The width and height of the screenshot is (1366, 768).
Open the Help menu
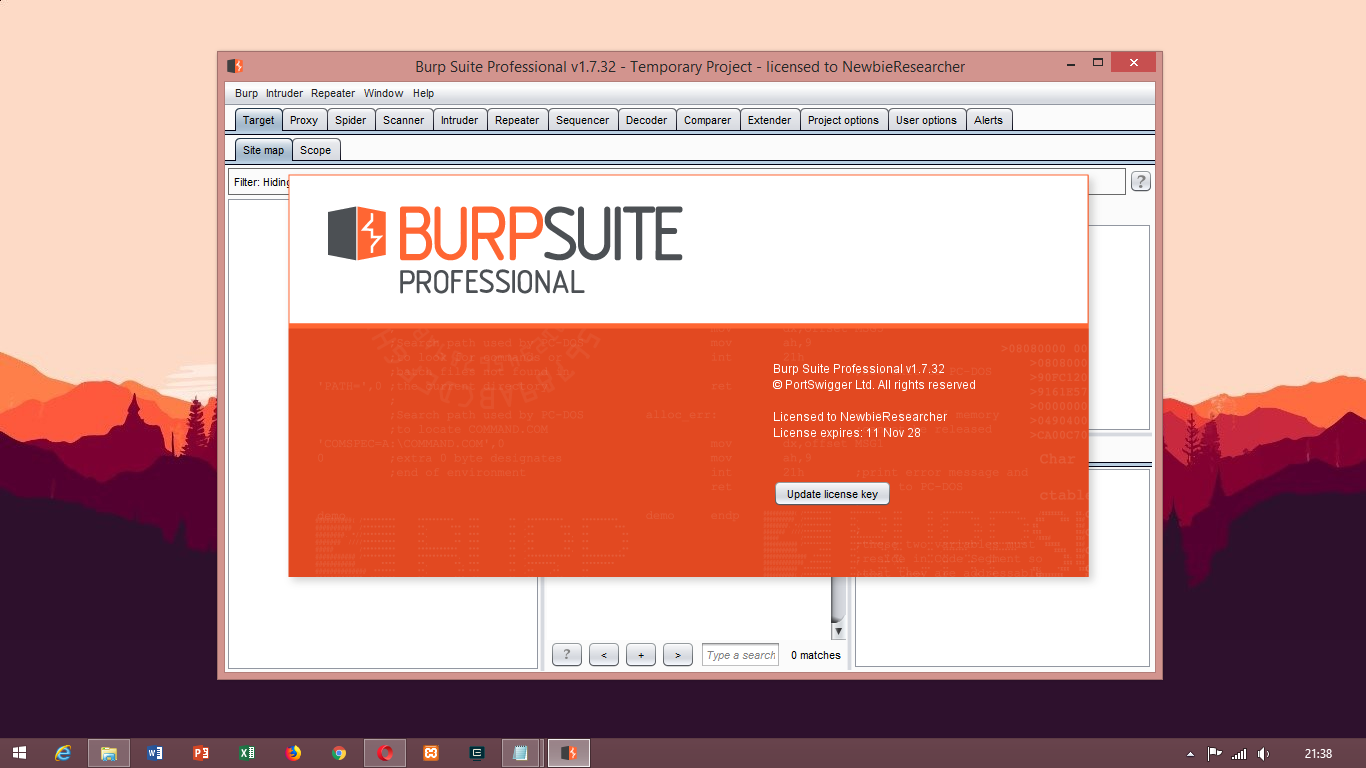[x=424, y=93]
